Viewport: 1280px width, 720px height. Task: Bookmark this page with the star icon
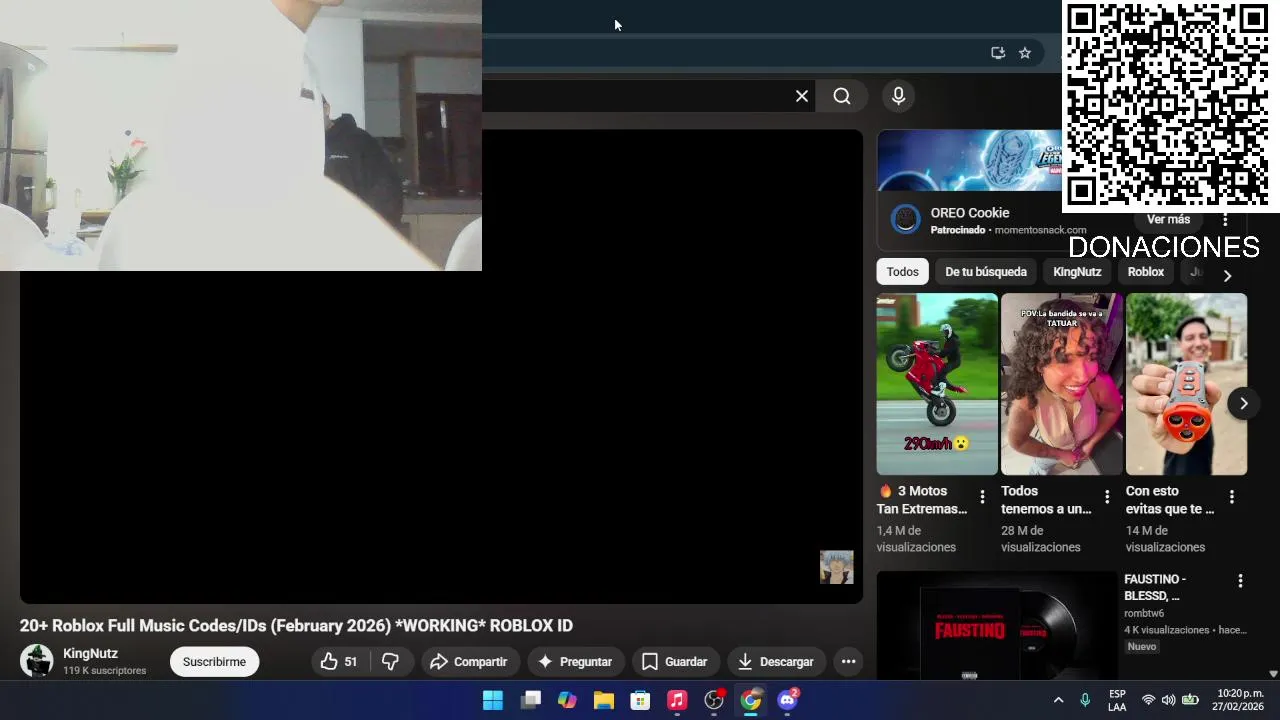pyautogui.click(x=1025, y=53)
